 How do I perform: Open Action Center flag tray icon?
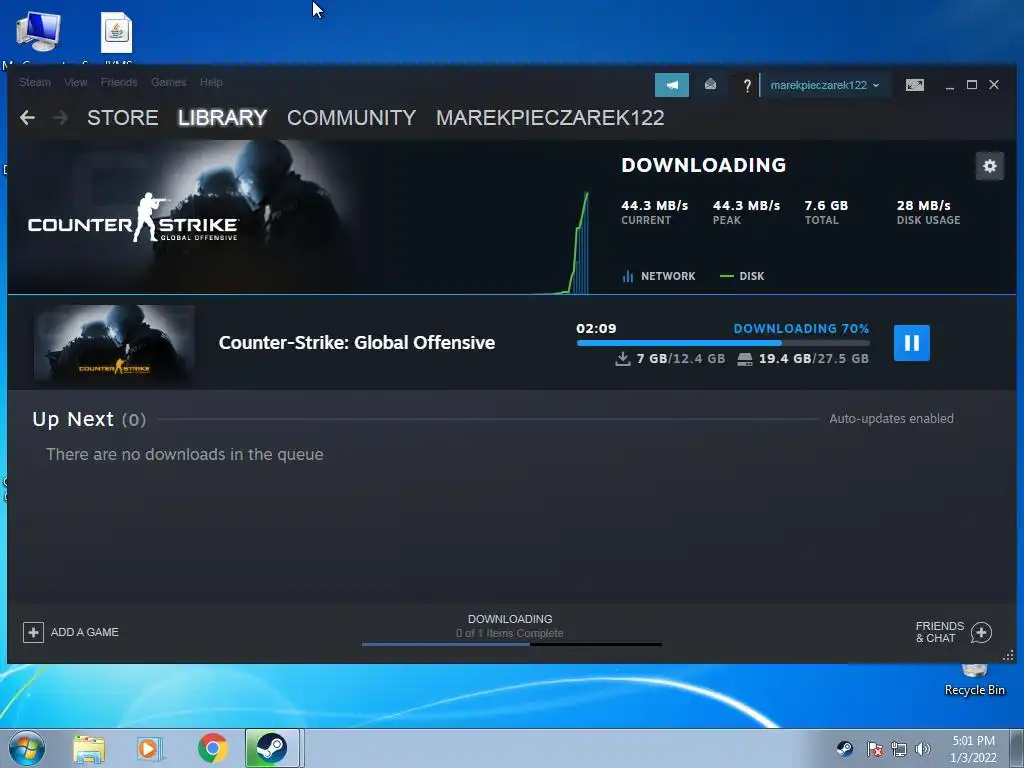(x=874, y=749)
